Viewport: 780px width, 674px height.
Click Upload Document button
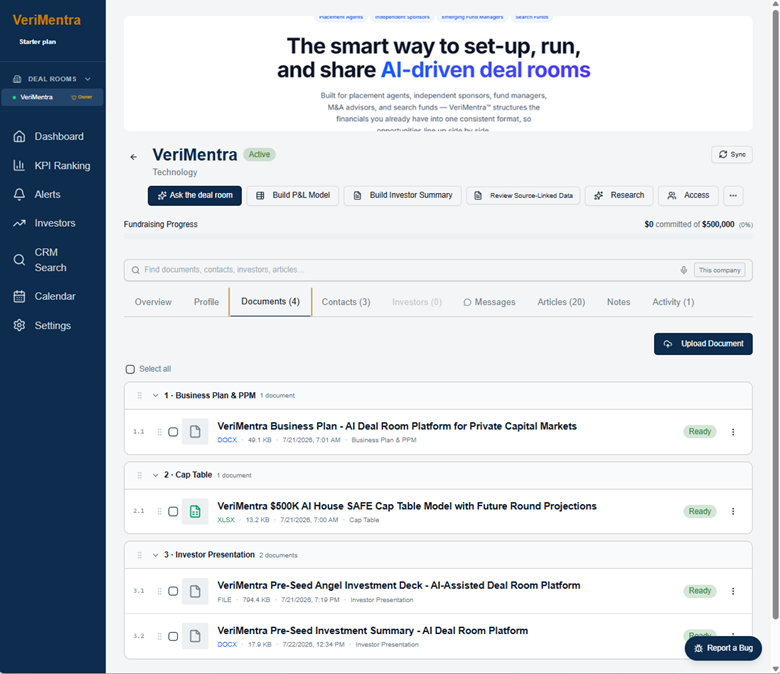pos(703,344)
